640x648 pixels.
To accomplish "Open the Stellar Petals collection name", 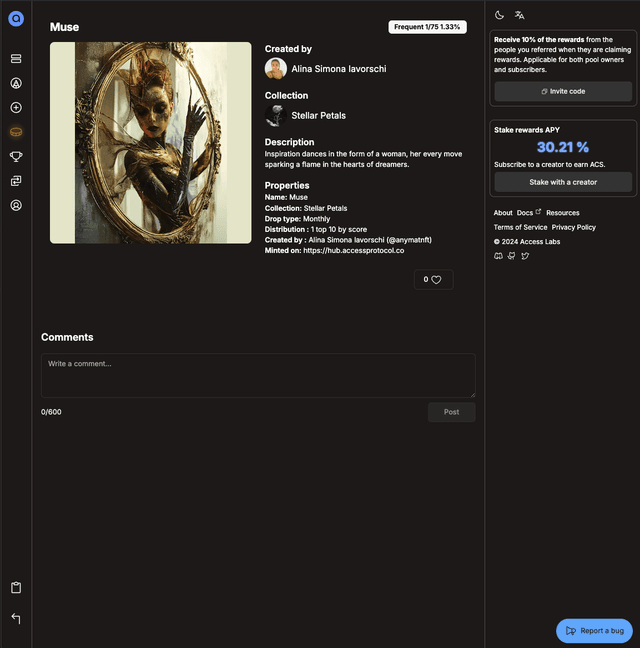I will (319, 116).
